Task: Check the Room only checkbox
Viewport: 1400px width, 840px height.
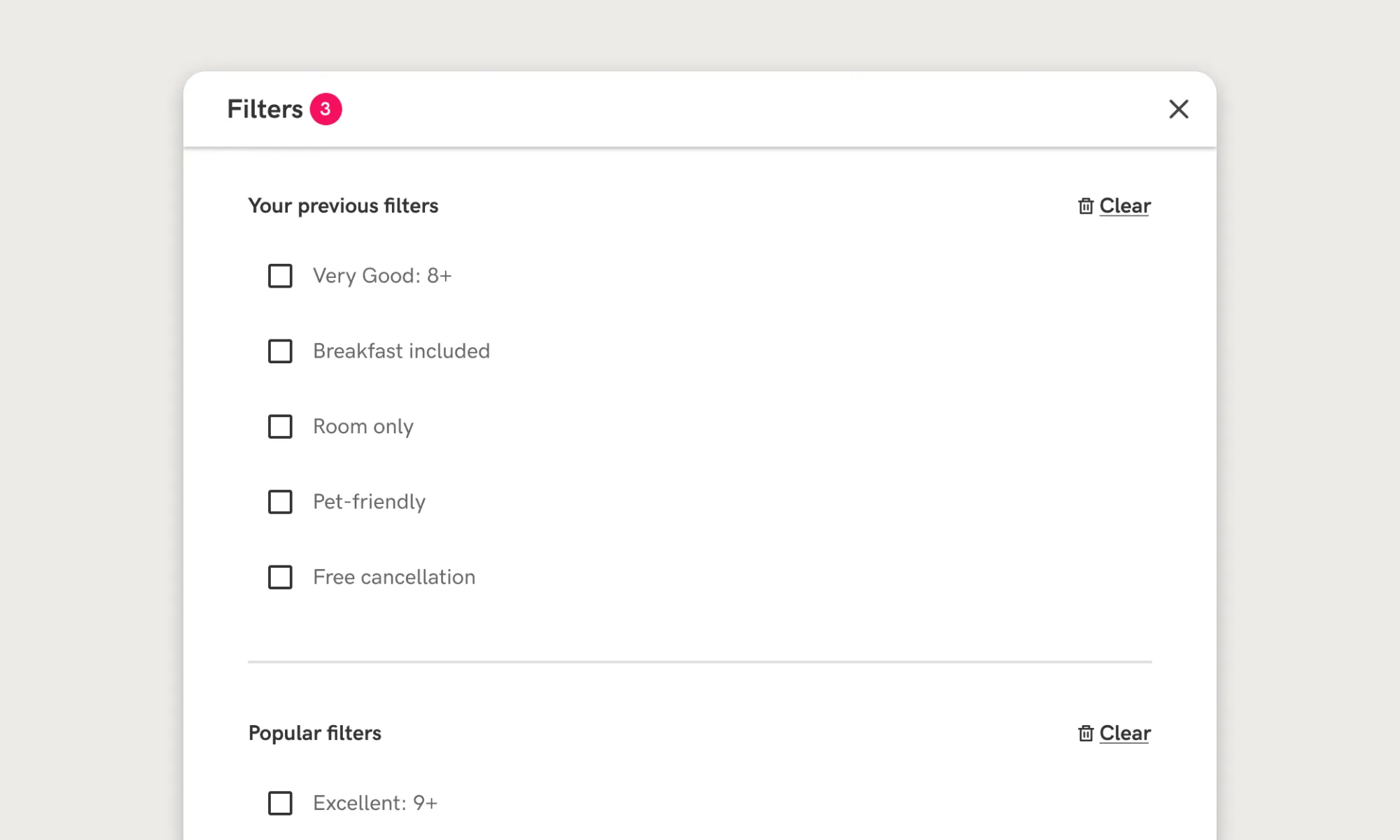Action: tap(280, 426)
